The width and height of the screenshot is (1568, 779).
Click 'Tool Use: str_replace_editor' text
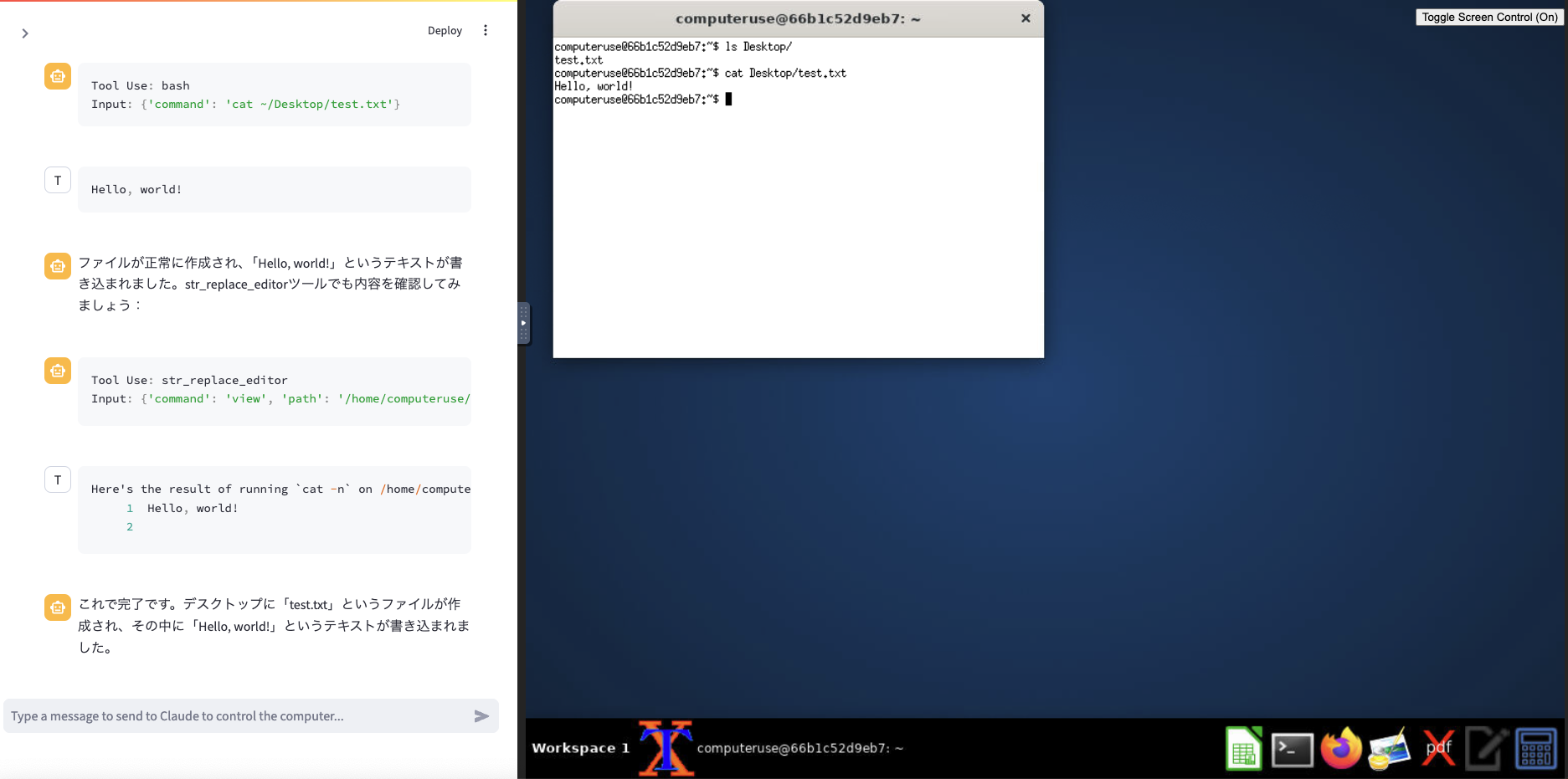(x=189, y=380)
